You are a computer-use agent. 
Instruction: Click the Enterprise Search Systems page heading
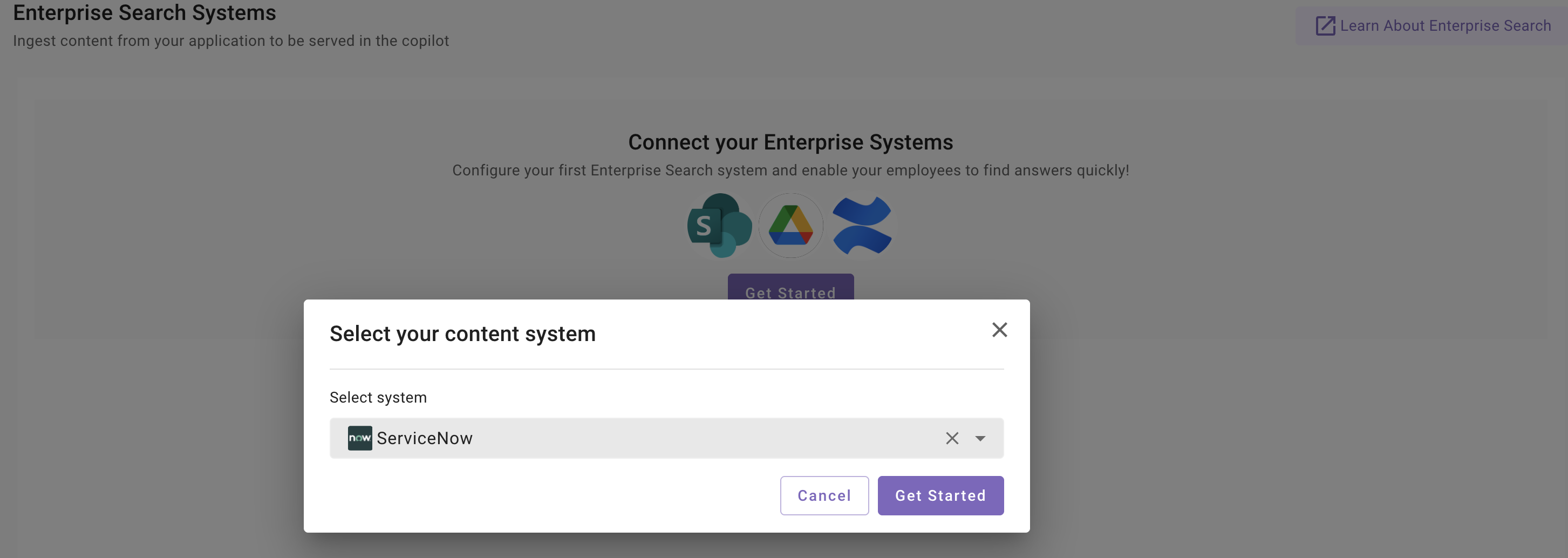pyautogui.click(x=144, y=13)
